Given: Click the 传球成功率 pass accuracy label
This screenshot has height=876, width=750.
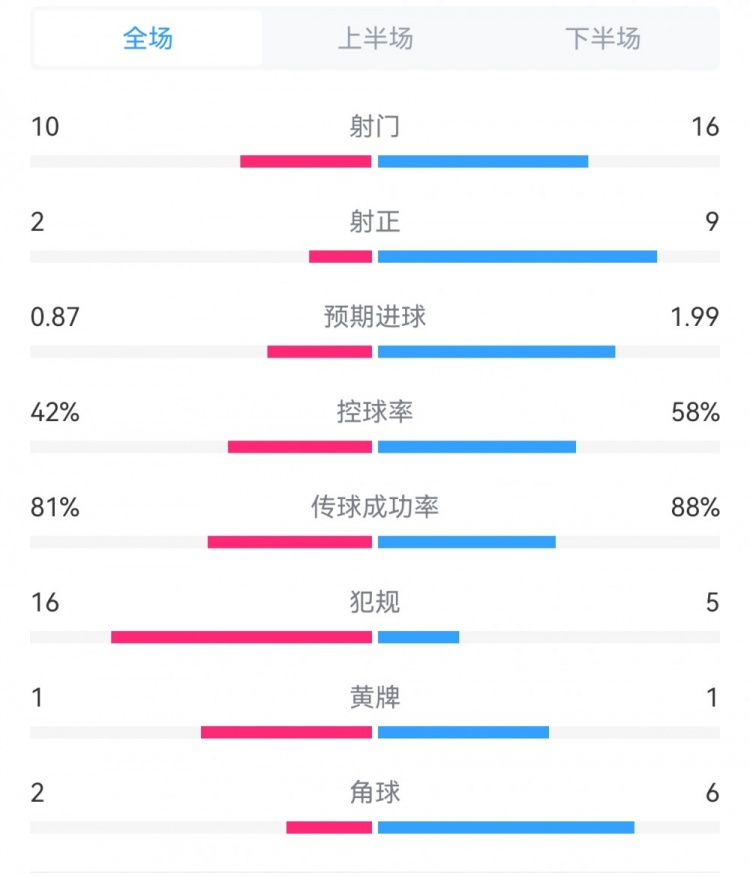Looking at the screenshot, I should click(375, 507).
